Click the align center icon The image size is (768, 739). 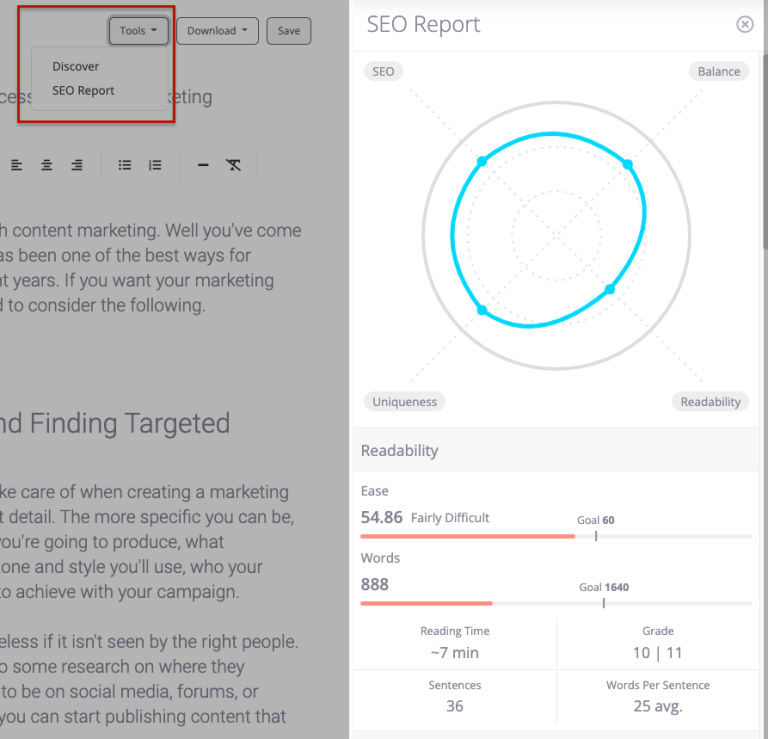point(47,165)
